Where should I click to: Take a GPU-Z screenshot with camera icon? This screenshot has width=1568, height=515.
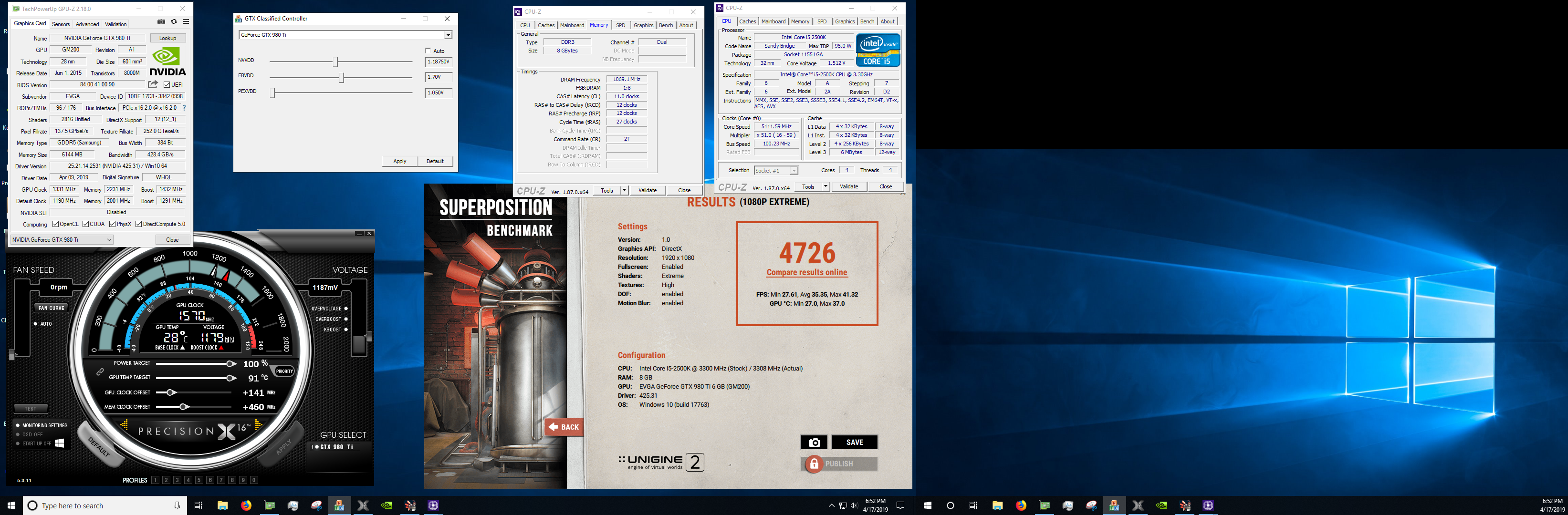pos(161,22)
